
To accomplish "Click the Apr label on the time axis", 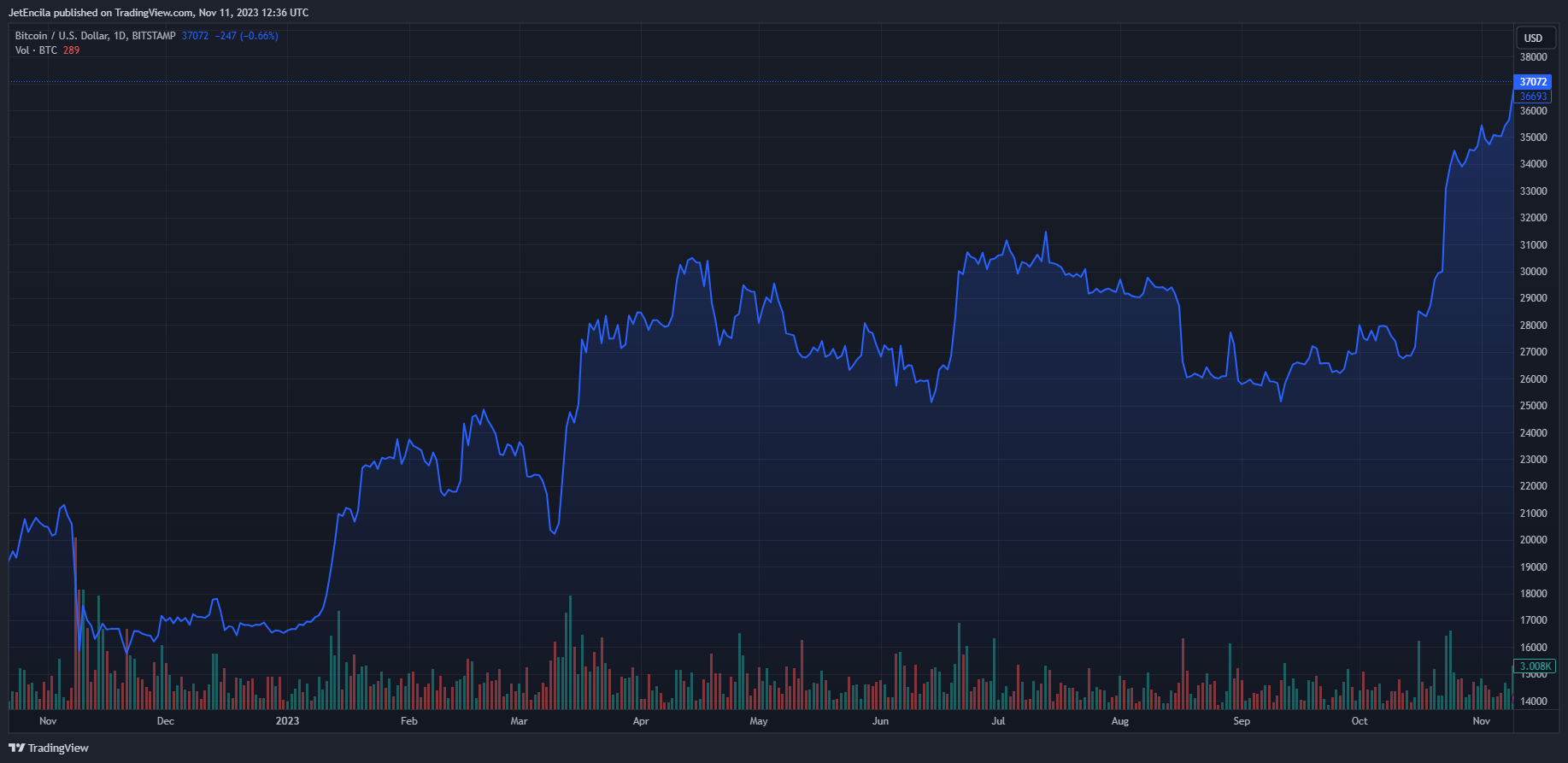I will pyautogui.click(x=641, y=721).
